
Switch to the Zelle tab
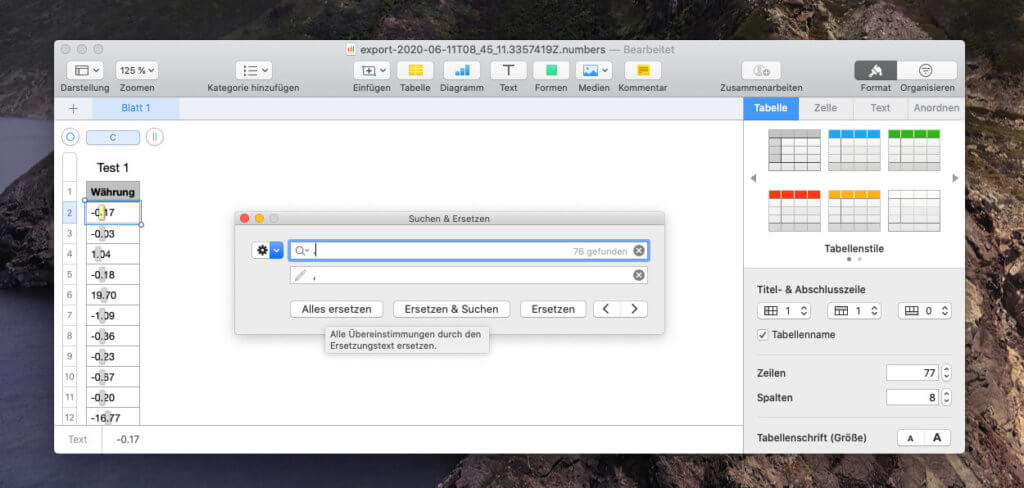pos(825,108)
